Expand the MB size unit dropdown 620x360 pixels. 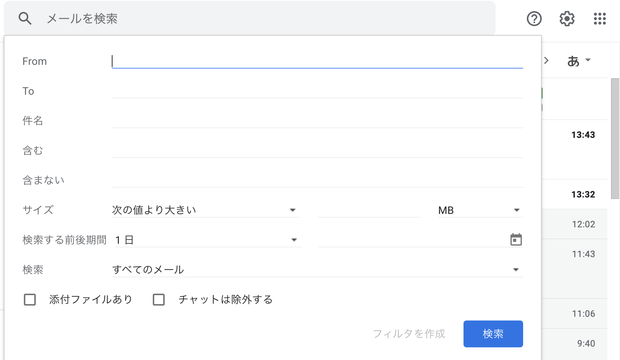tap(480, 210)
